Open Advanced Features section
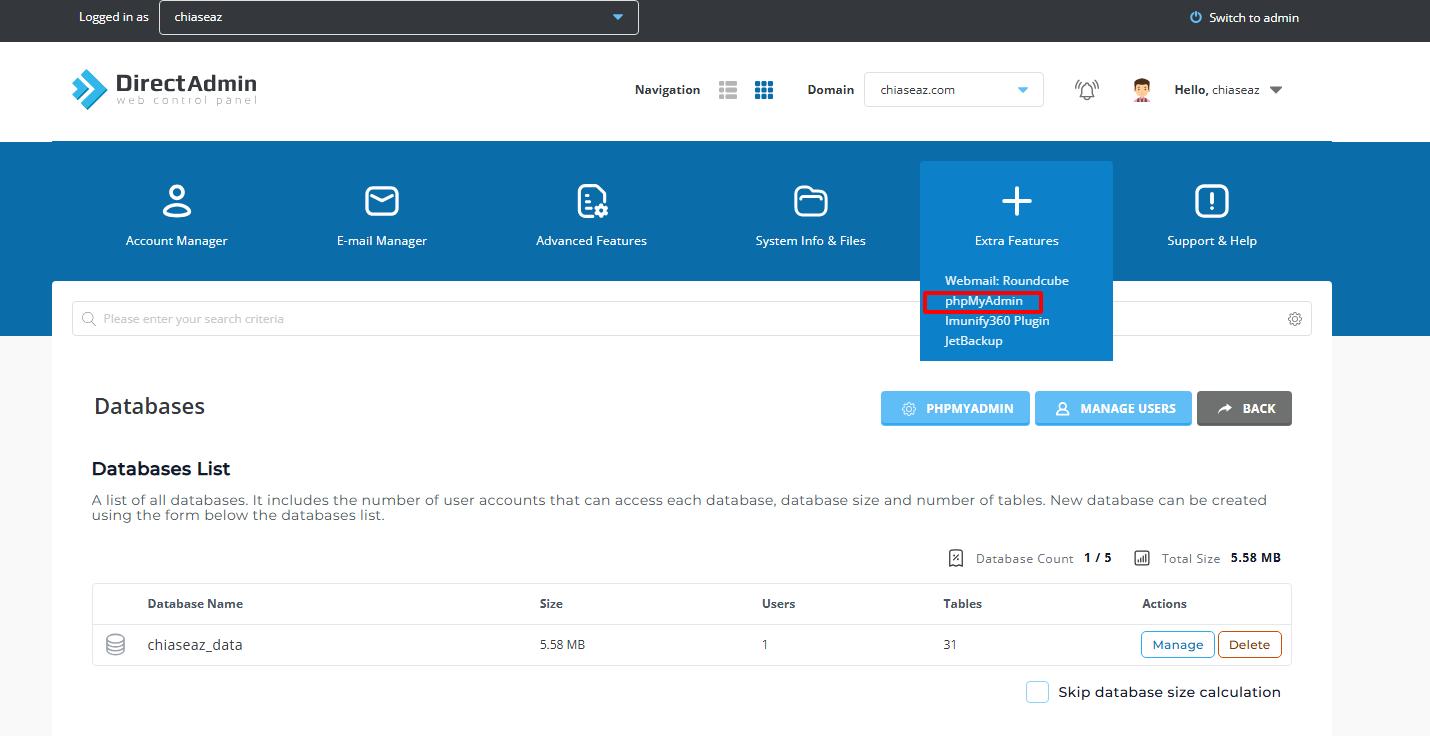Screen dimensions: 1430x736 [x=591, y=215]
